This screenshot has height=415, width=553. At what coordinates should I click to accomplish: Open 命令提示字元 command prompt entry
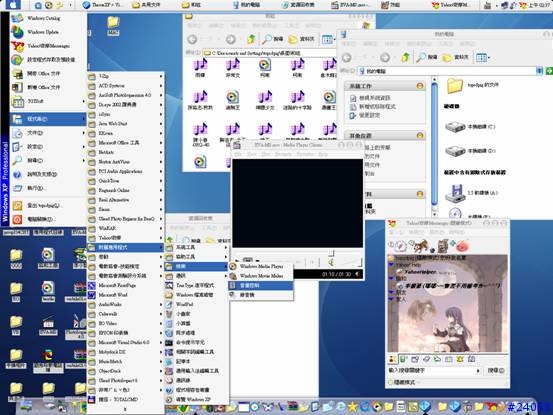coord(196,342)
